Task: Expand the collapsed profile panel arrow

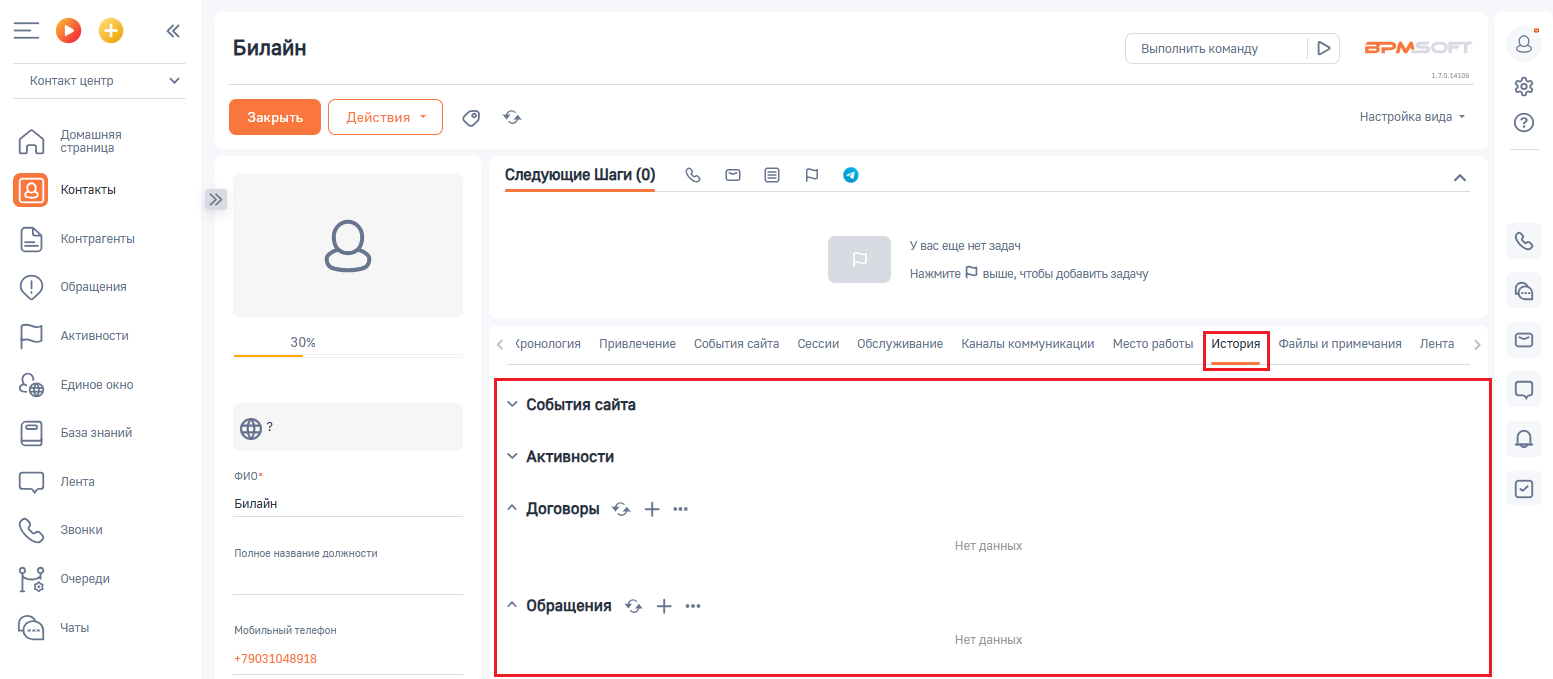Action: point(216,199)
